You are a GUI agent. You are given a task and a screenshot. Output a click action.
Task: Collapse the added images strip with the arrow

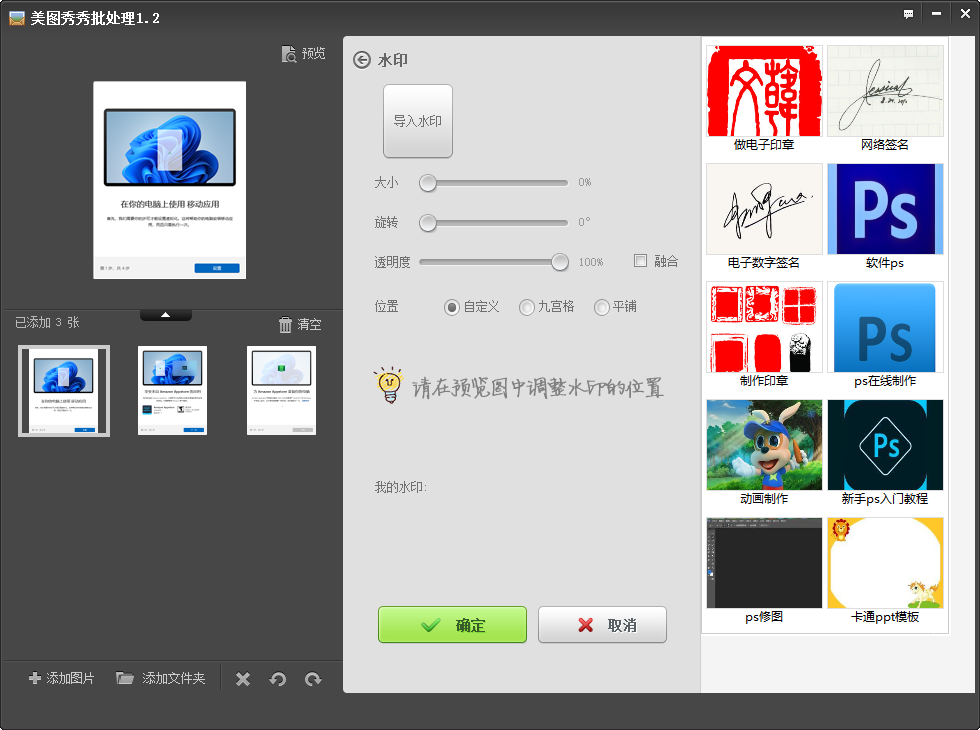coord(166,313)
